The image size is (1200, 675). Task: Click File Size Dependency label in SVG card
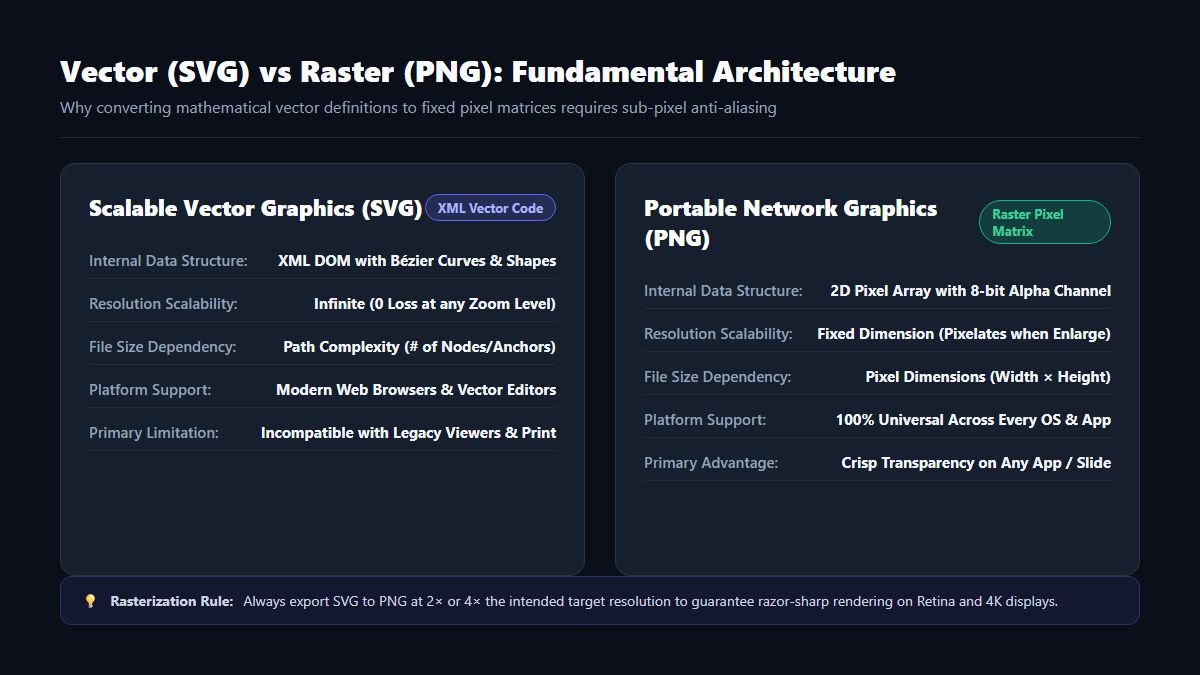click(163, 347)
